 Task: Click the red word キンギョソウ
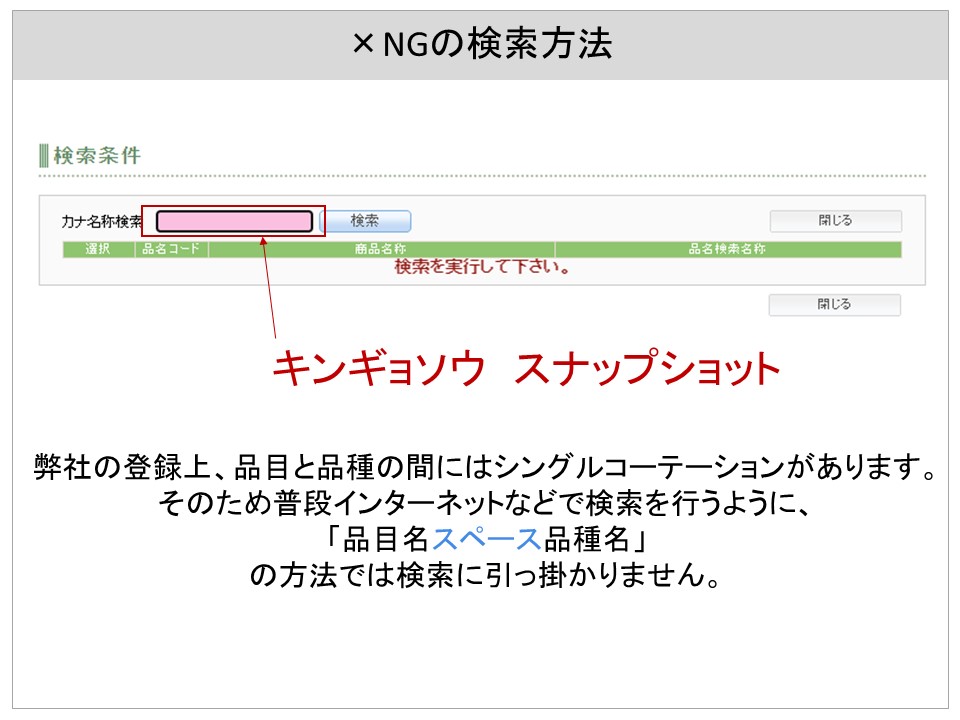(380, 369)
